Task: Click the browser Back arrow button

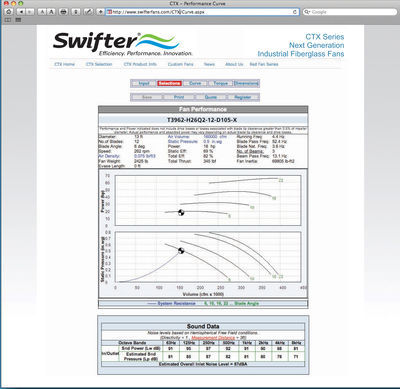Action: click(x=21, y=12)
